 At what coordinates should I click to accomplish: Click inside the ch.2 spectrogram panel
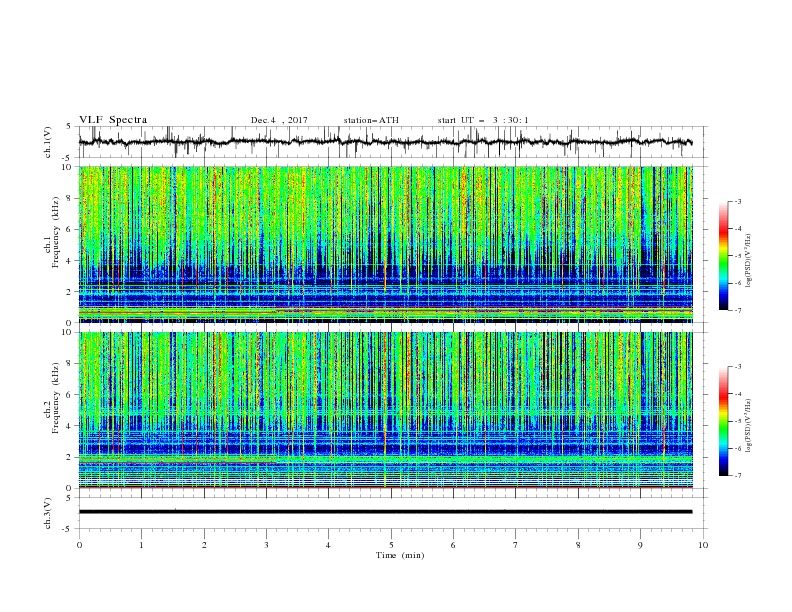pyautogui.click(x=386, y=410)
